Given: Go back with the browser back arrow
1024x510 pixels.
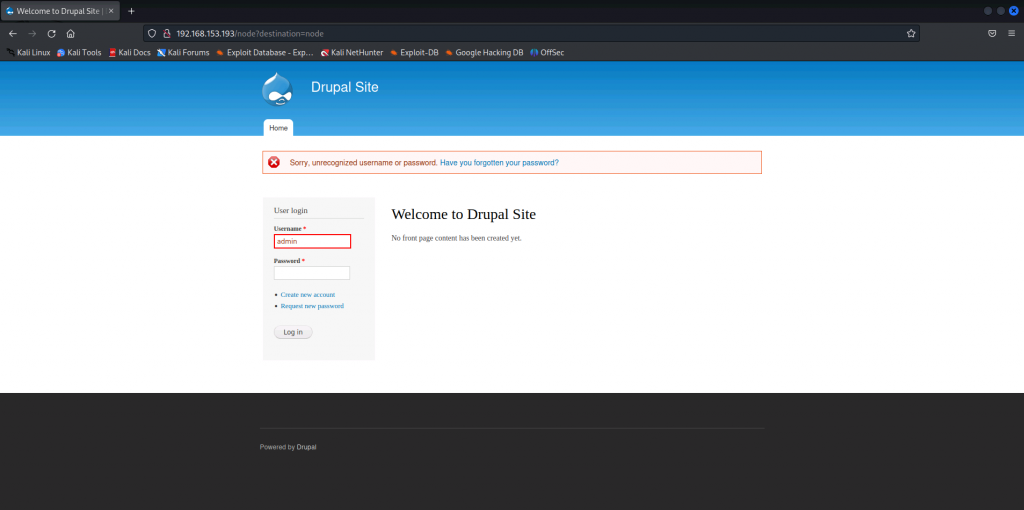Looking at the screenshot, I should [12, 33].
